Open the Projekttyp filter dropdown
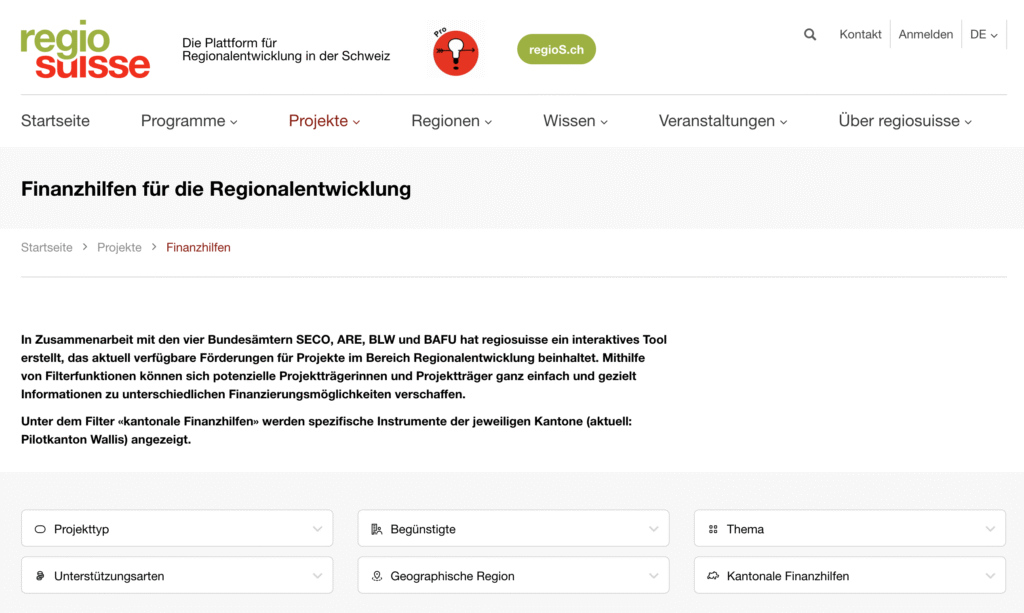 [x=177, y=529]
